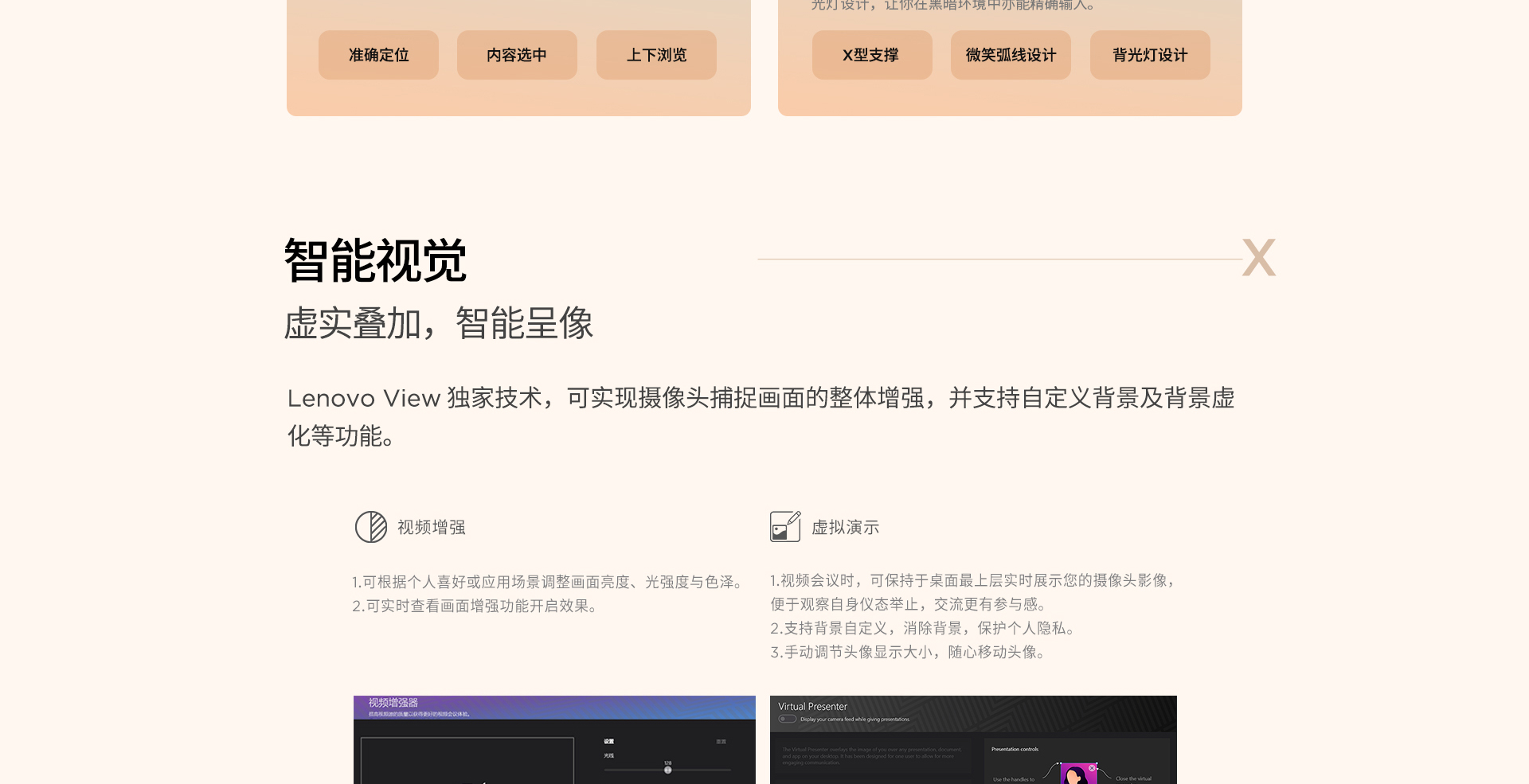
Task: Click the camera preview box in video enhancer
Action: pyautogui.click(x=467, y=762)
